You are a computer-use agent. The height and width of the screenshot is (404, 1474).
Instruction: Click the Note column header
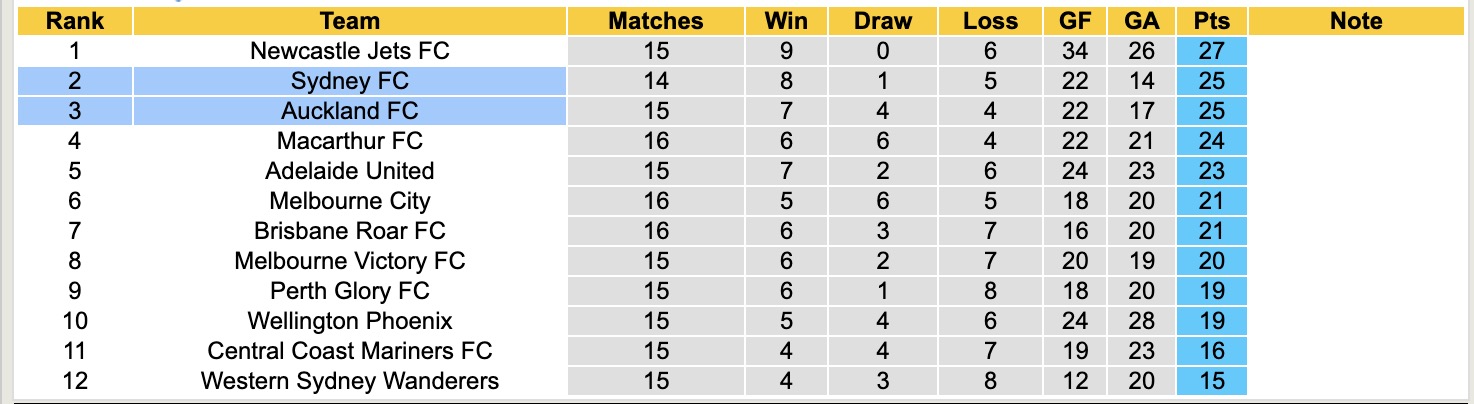(1356, 21)
